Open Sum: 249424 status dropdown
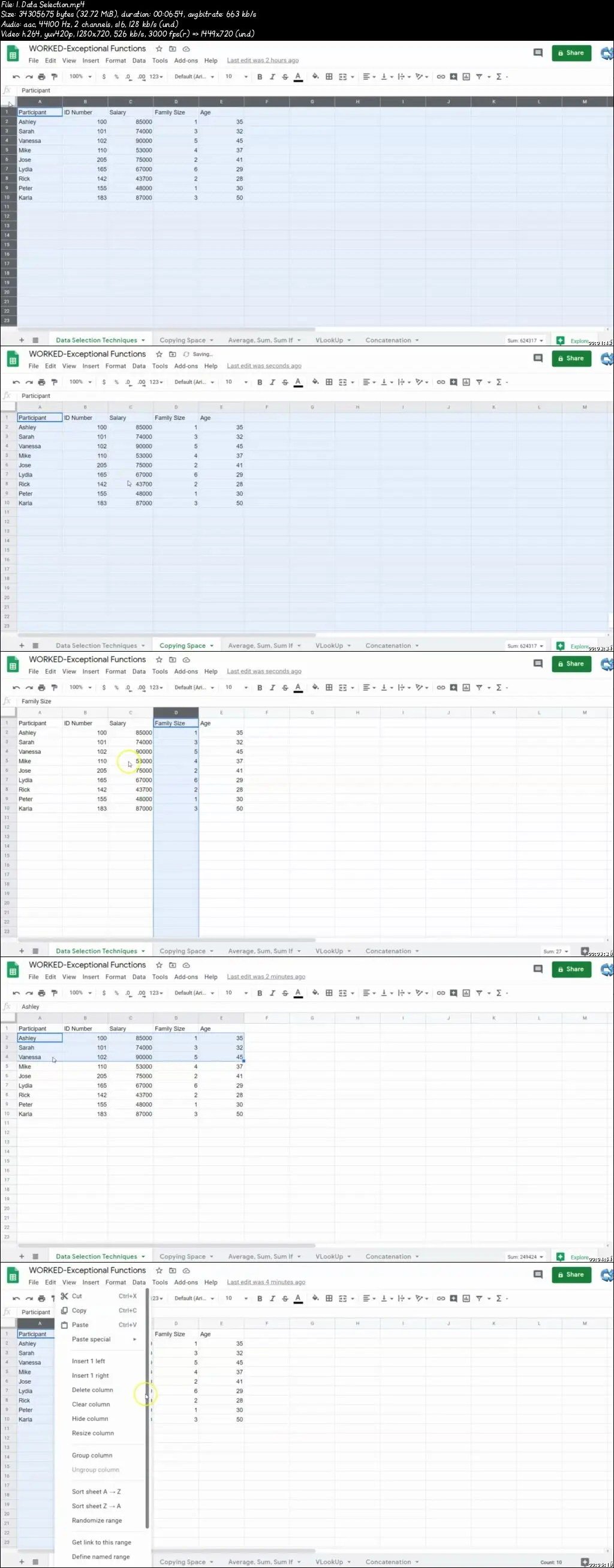The height and width of the screenshot is (1568, 614). point(526,1257)
